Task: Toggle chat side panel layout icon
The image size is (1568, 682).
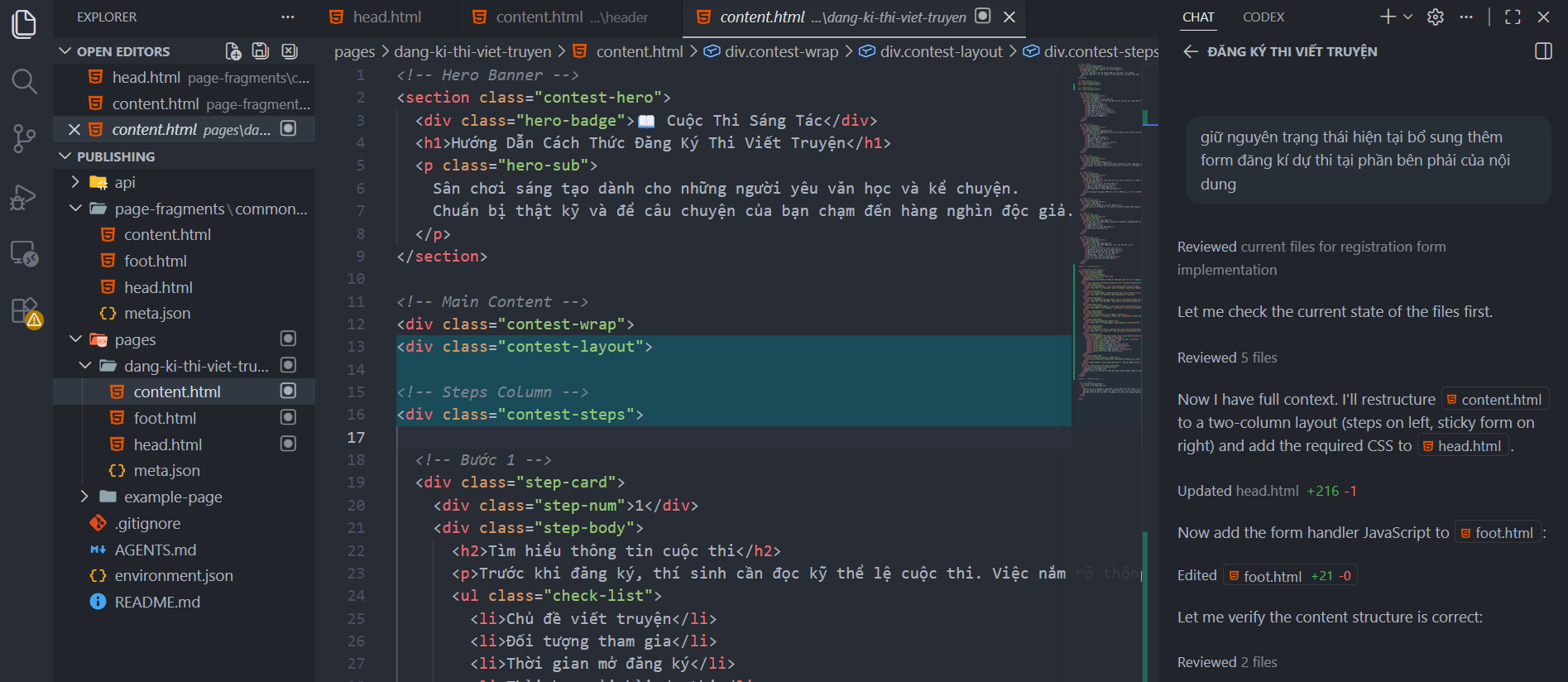Action: point(1543,51)
